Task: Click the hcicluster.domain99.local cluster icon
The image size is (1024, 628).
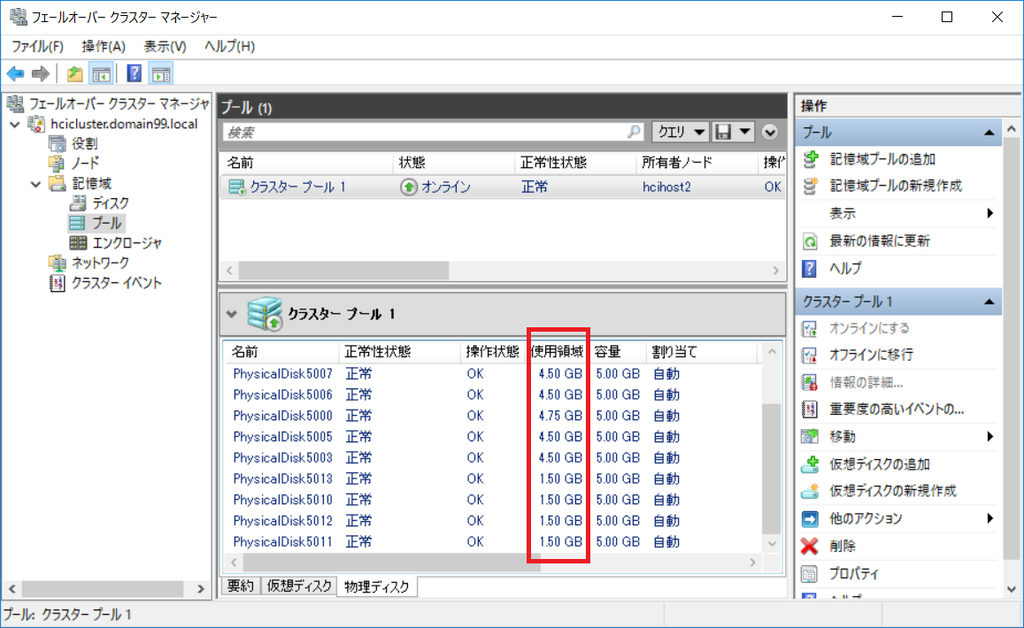Action: tap(37, 124)
